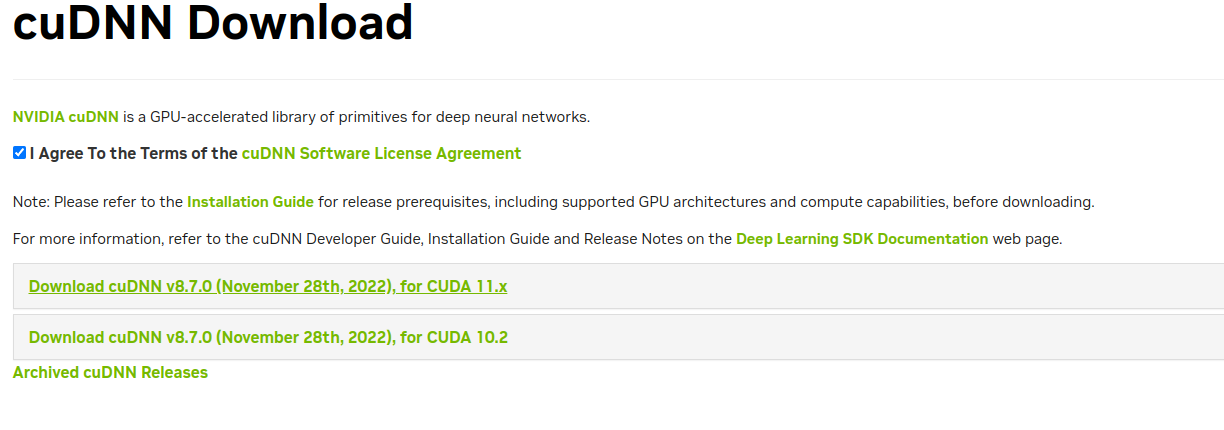Click the cuDNN Download page heading

click(213, 21)
